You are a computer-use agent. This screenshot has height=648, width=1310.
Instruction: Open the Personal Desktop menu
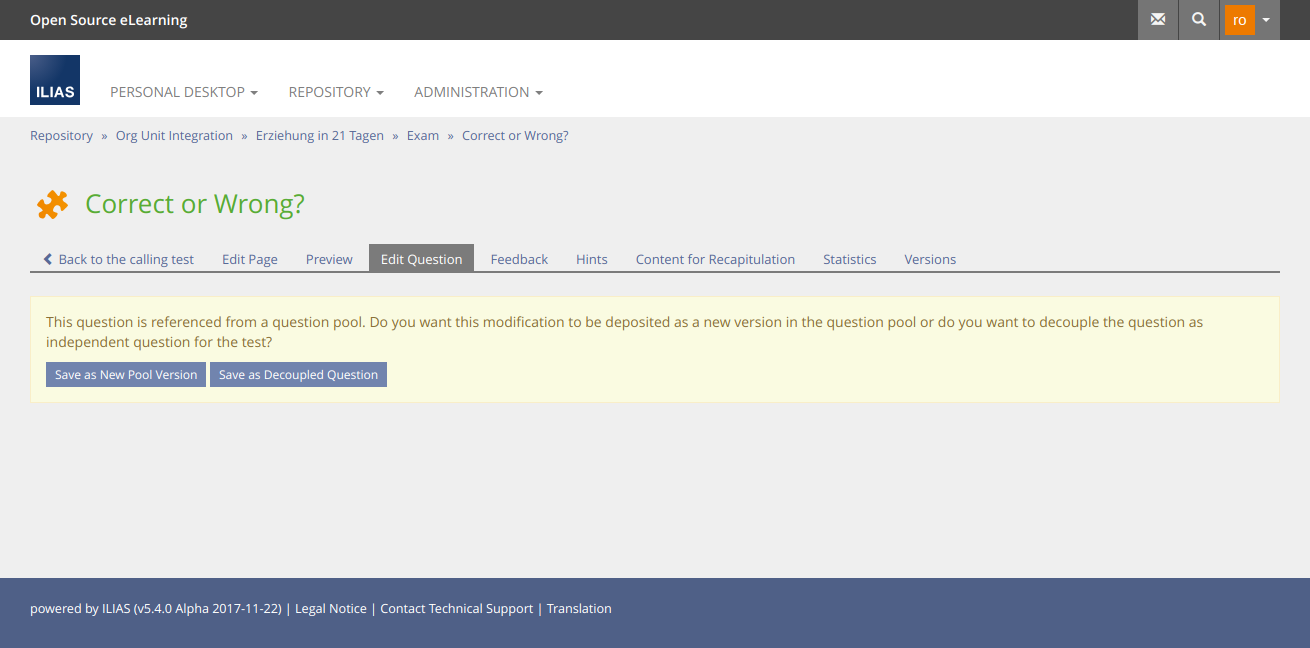(184, 92)
